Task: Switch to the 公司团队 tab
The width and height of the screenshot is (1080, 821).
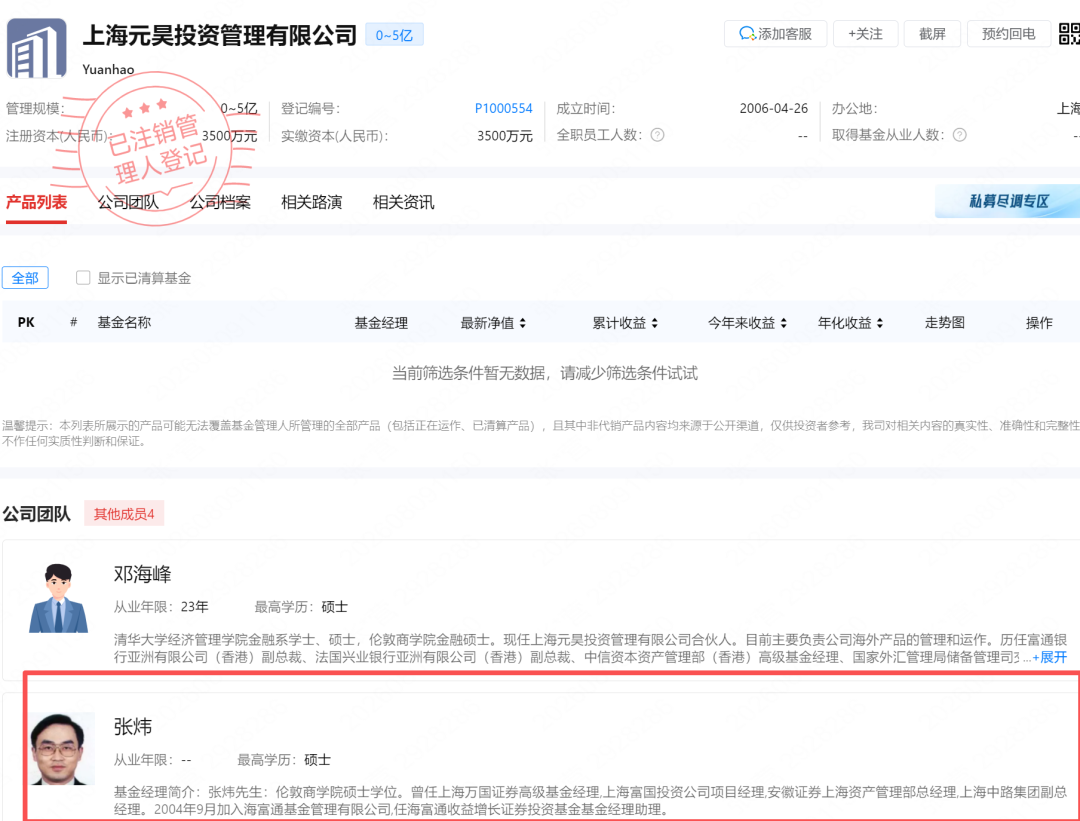Action: [128, 202]
